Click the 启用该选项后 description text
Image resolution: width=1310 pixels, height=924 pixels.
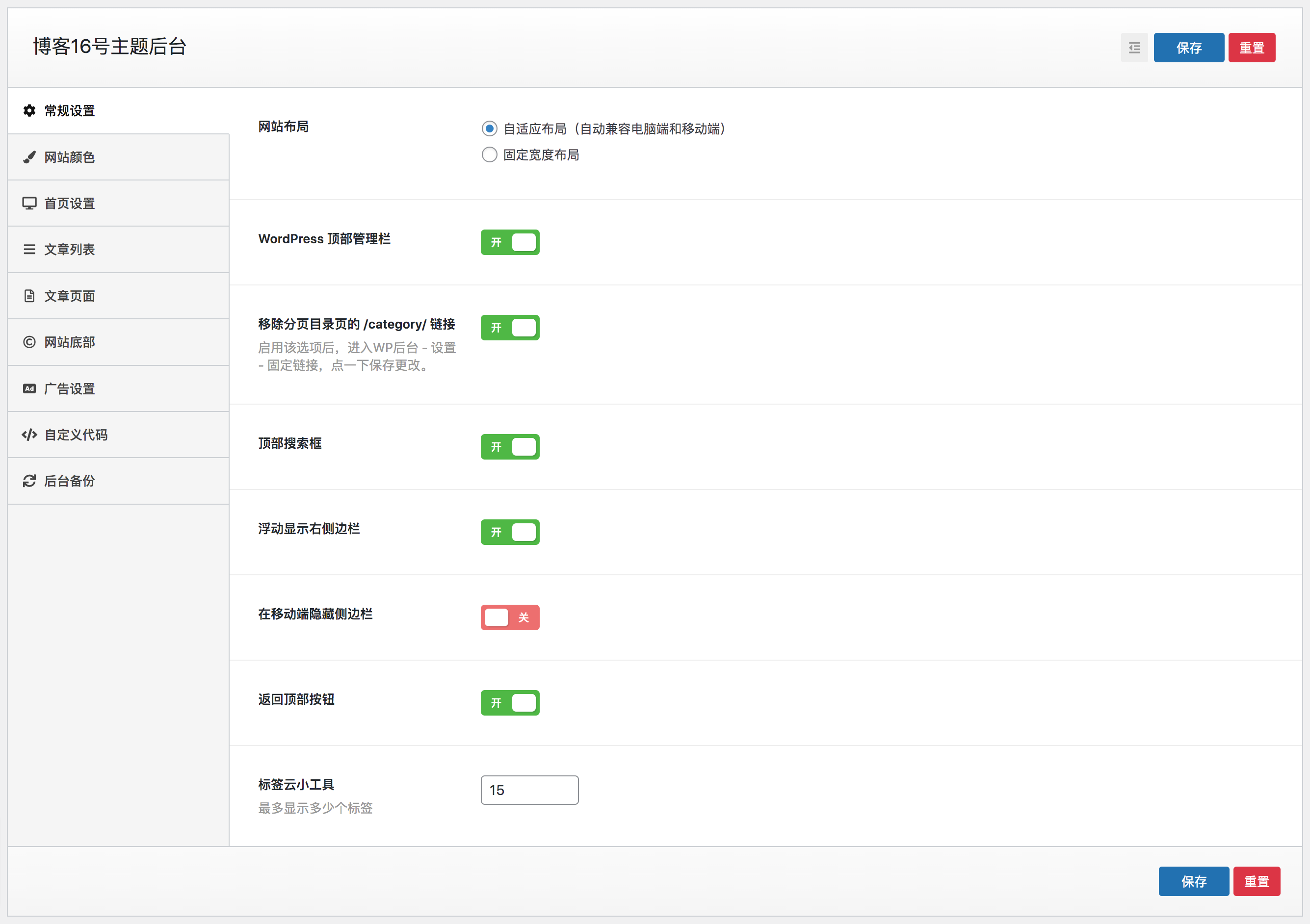coord(357,357)
